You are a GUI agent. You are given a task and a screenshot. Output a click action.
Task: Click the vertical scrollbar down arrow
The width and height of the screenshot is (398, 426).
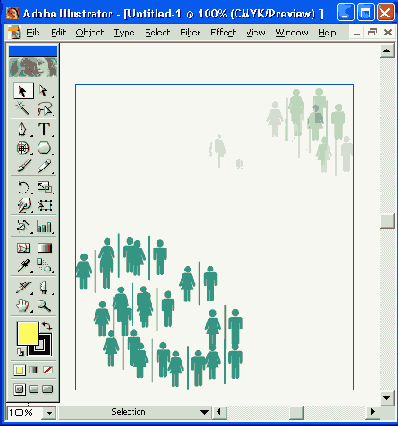[x=387, y=398]
